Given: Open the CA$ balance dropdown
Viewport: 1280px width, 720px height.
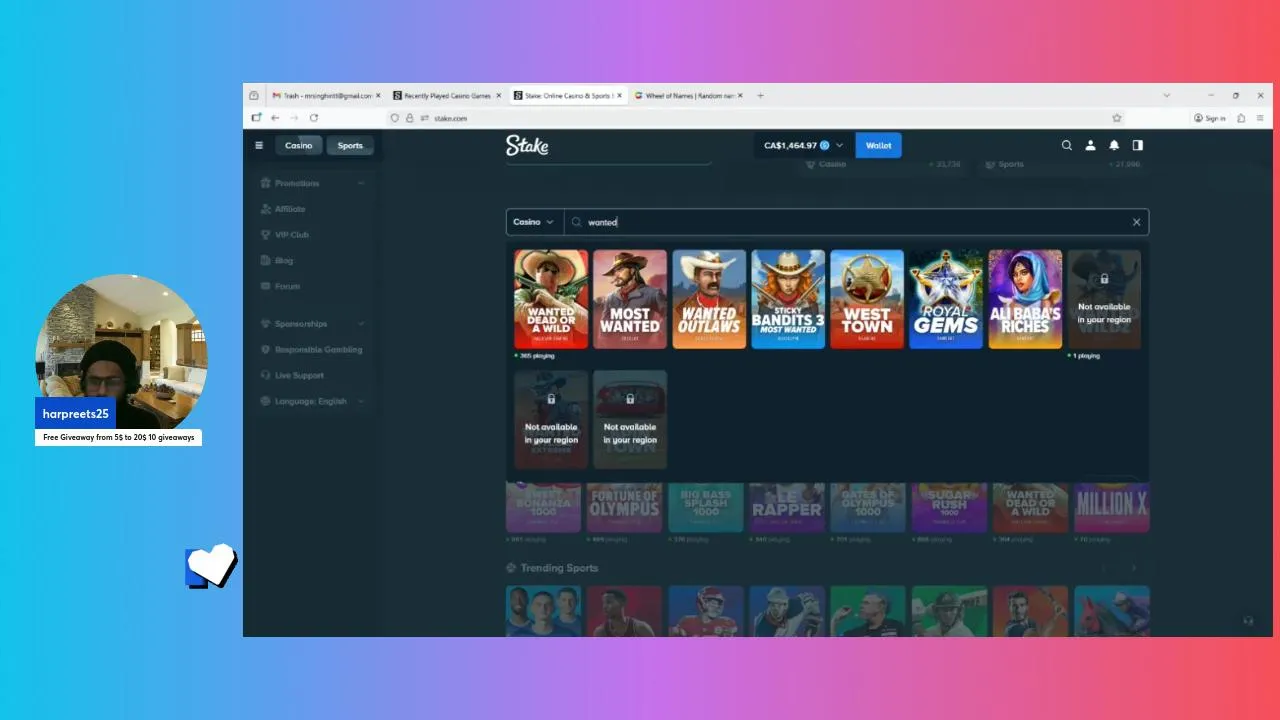Looking at the screenshot, I should pyautogui.click(x=803, y=146).
